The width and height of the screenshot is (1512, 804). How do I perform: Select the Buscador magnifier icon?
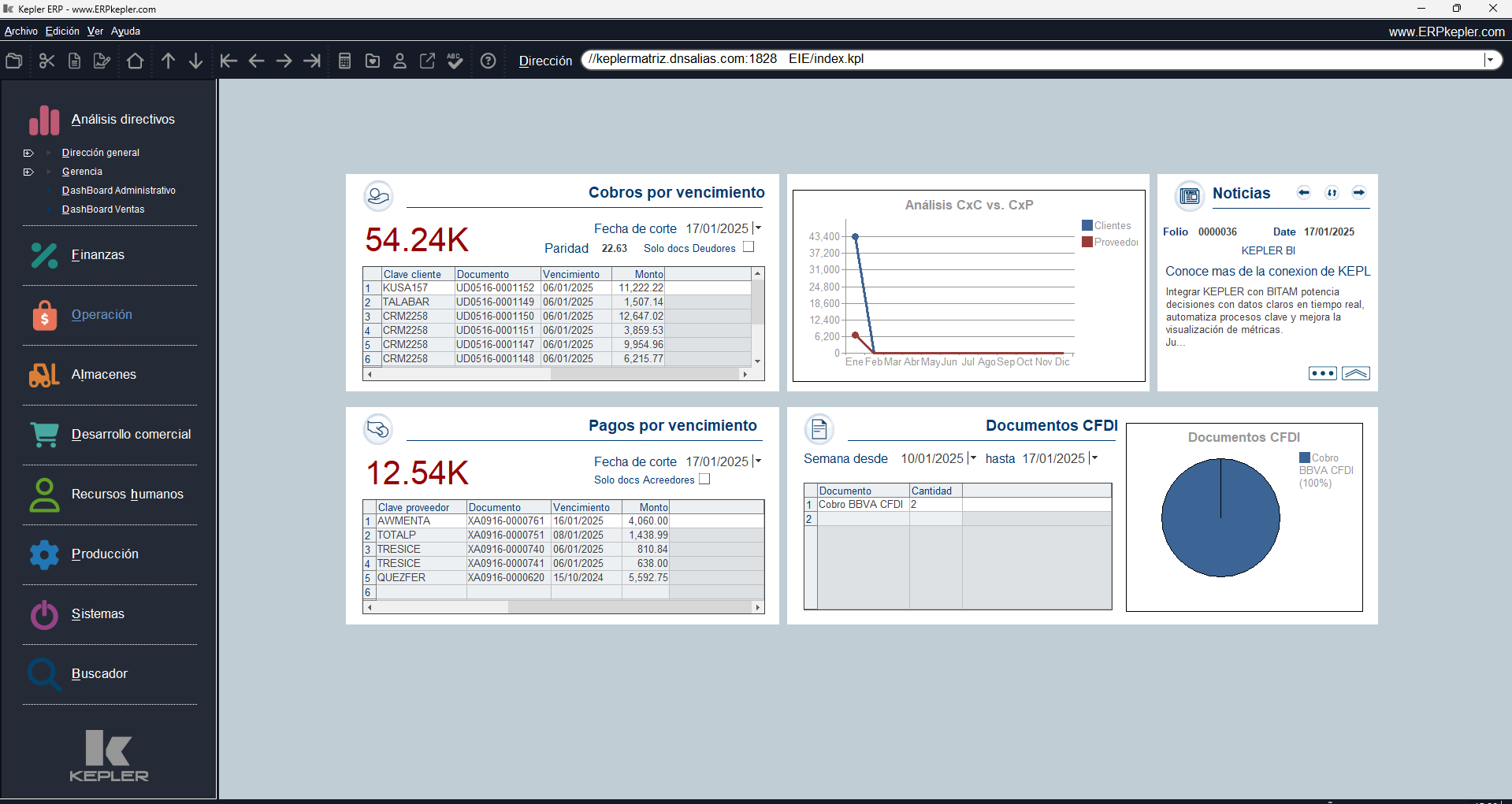(x=43, y=675)
